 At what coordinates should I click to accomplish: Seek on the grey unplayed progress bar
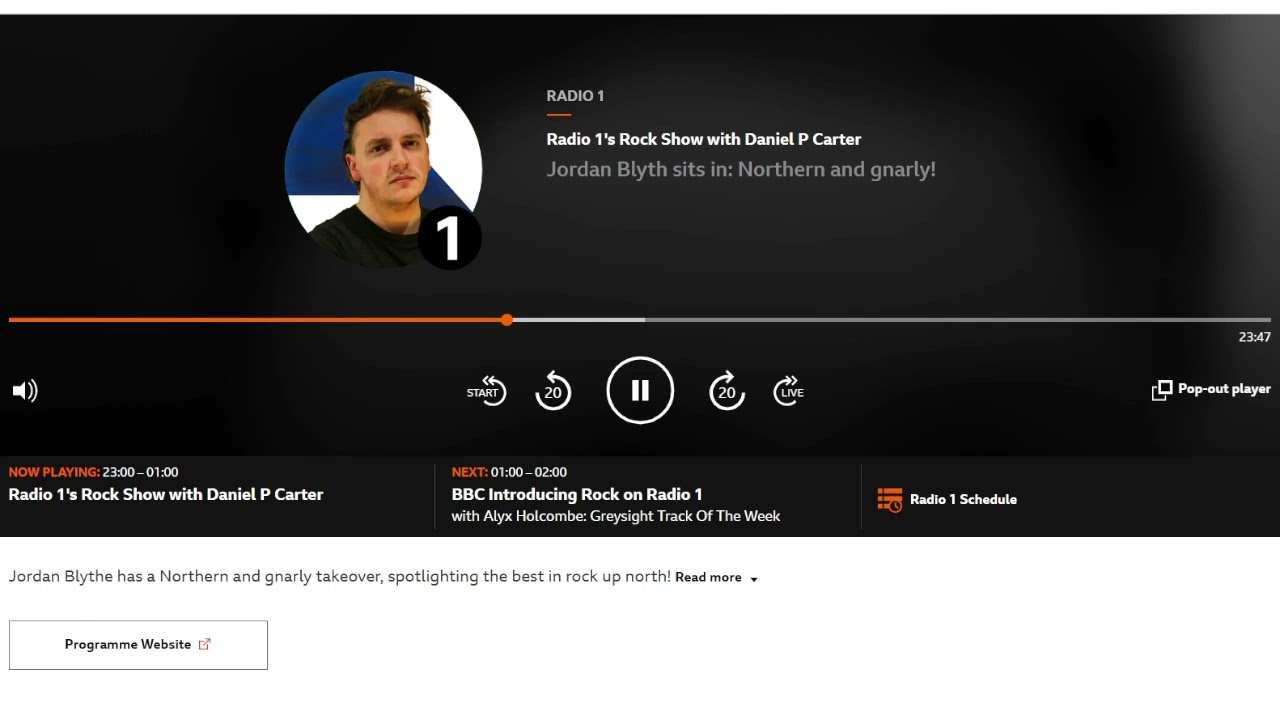point(957,320)
